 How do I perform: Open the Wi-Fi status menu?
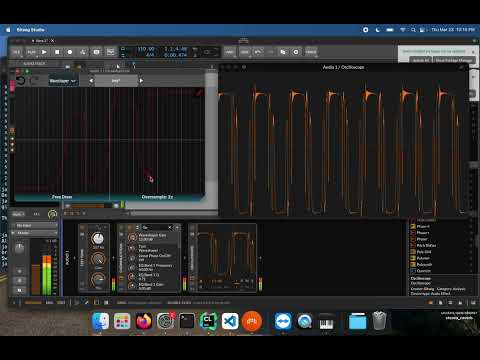[x=403, y=30]
